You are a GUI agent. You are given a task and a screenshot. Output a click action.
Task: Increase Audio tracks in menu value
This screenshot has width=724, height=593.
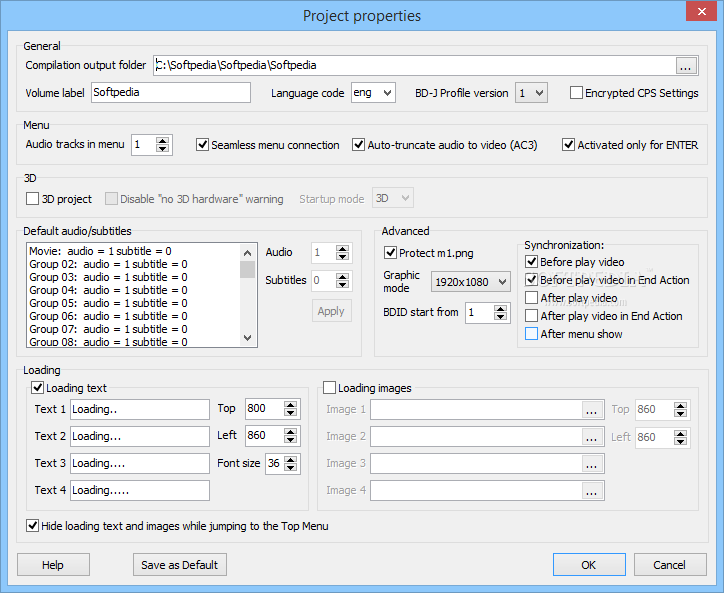point(162,140)
